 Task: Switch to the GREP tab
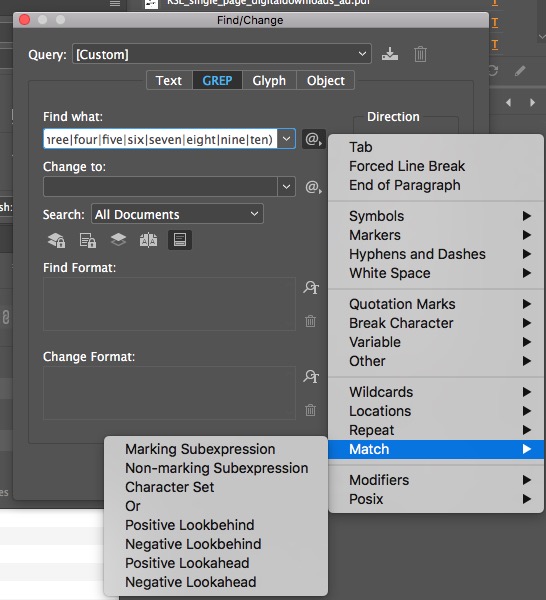[217, 80]
